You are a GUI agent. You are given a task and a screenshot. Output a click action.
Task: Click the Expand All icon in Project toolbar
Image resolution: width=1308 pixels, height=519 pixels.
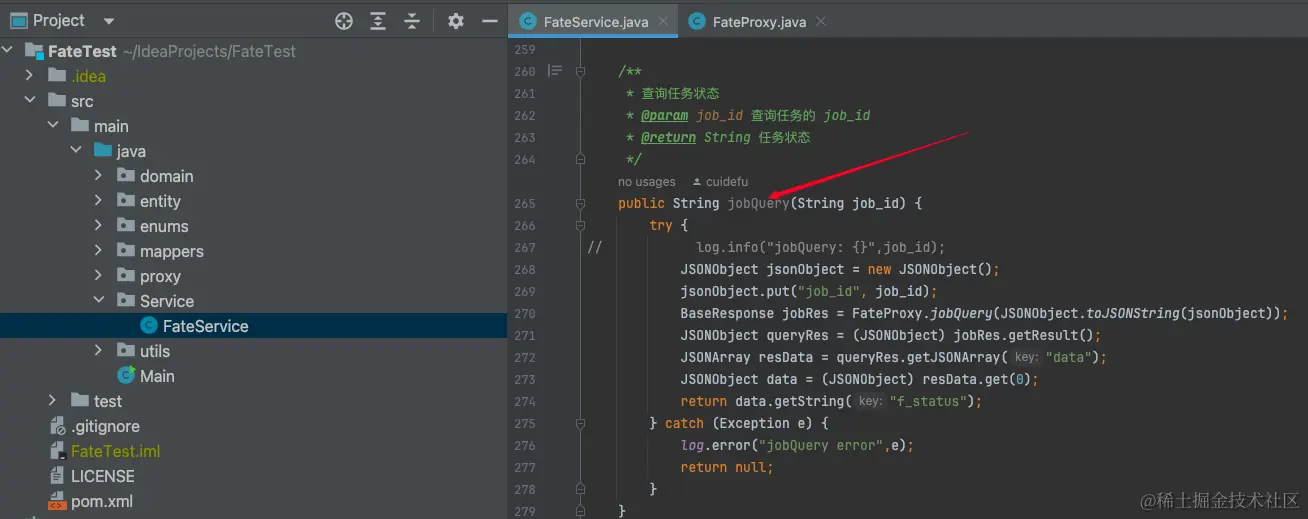click(x=378, y=21)
